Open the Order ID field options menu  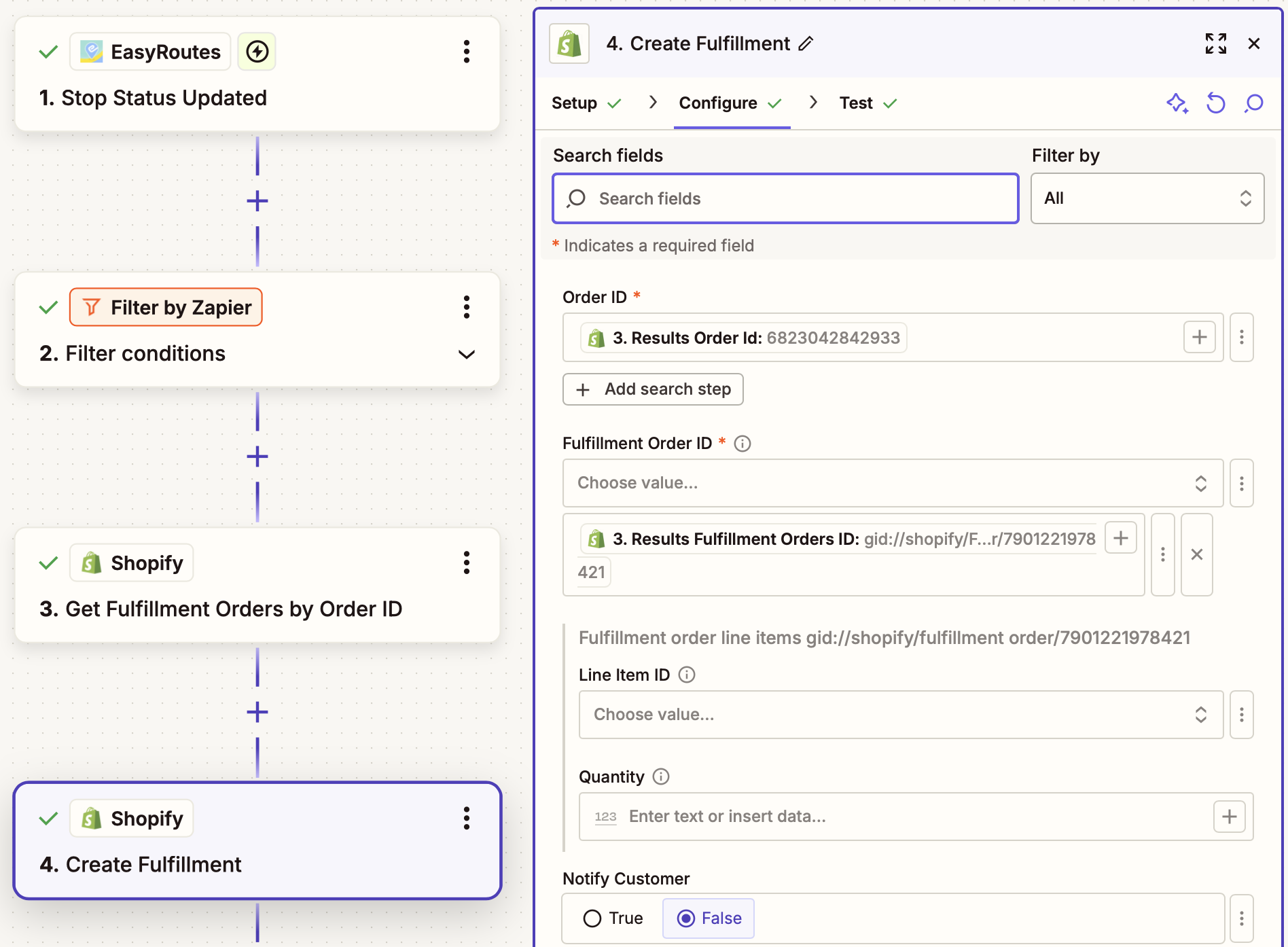click(x=1241, y=337)
